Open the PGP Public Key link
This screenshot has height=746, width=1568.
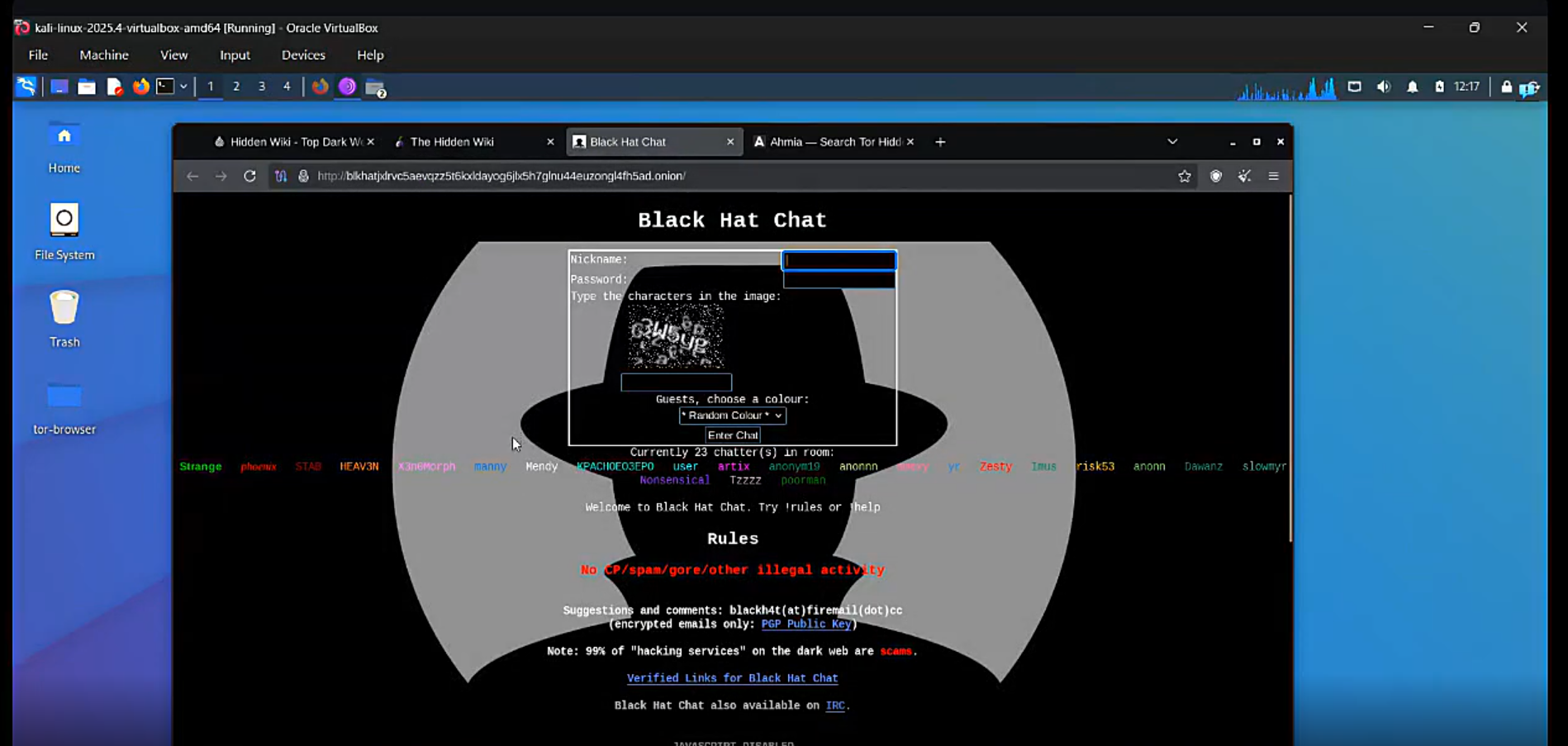click(x=806, y=625)
